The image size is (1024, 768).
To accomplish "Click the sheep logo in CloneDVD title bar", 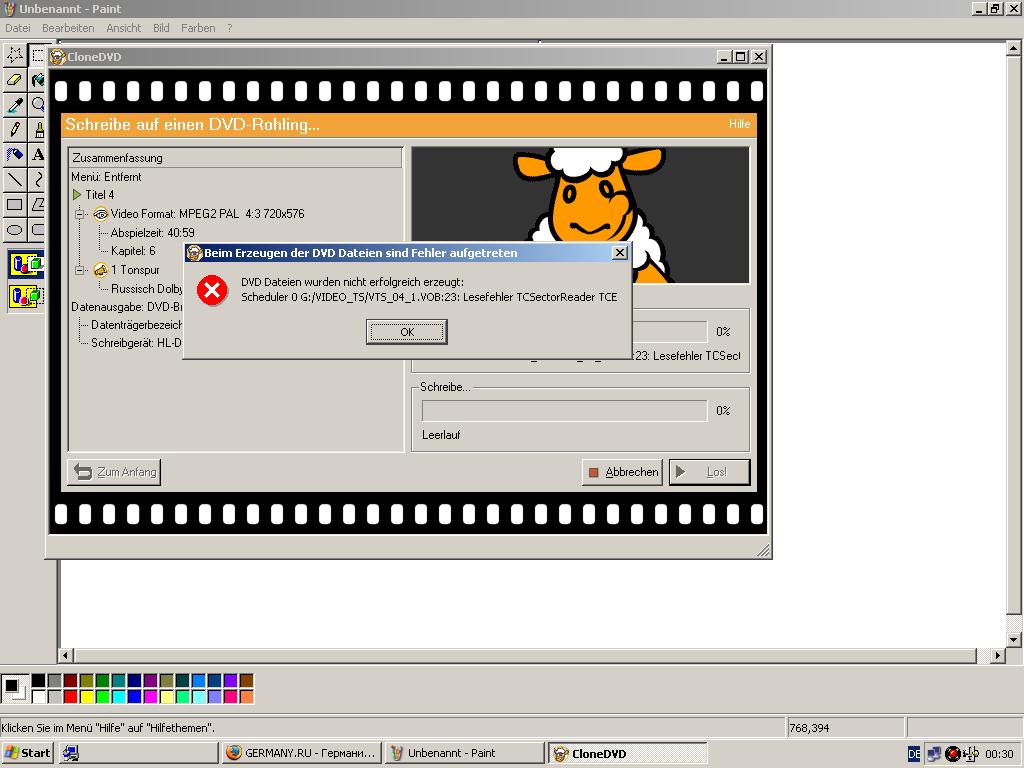I will click(x=58, y=57).
